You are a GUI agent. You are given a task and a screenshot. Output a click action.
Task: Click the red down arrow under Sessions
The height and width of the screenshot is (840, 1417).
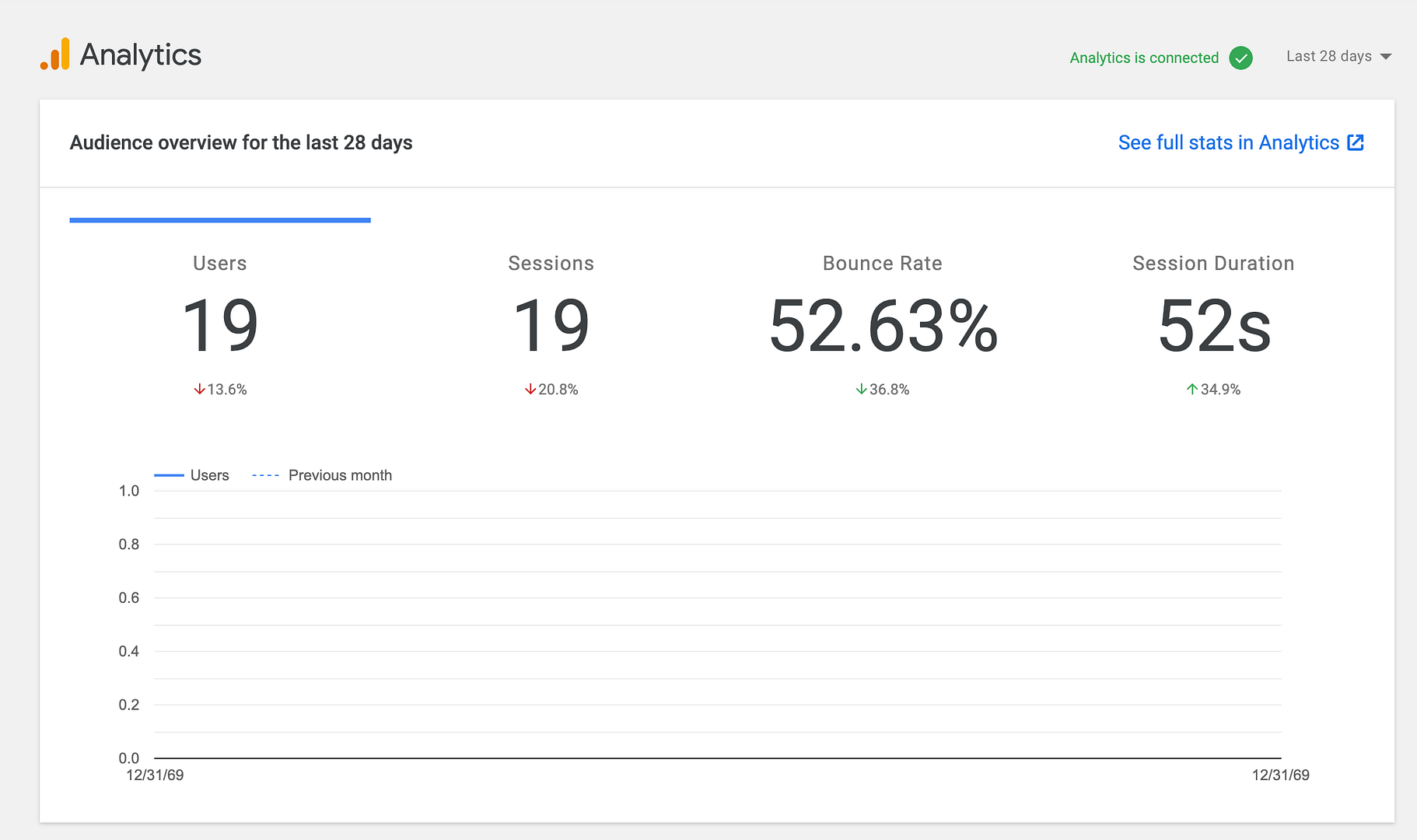(530, 389)
